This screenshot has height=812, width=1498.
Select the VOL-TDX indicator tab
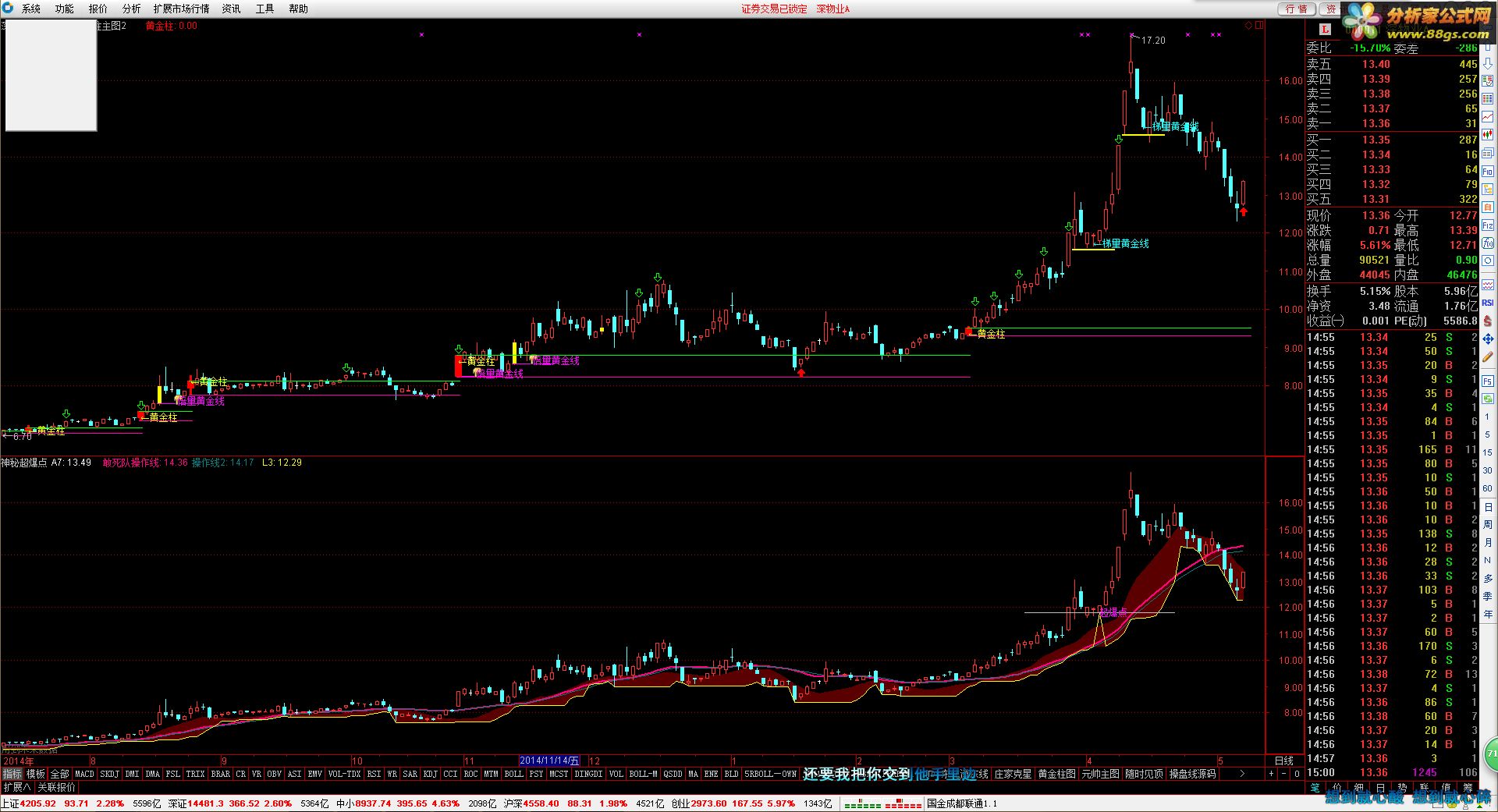(x=344, y=774)
